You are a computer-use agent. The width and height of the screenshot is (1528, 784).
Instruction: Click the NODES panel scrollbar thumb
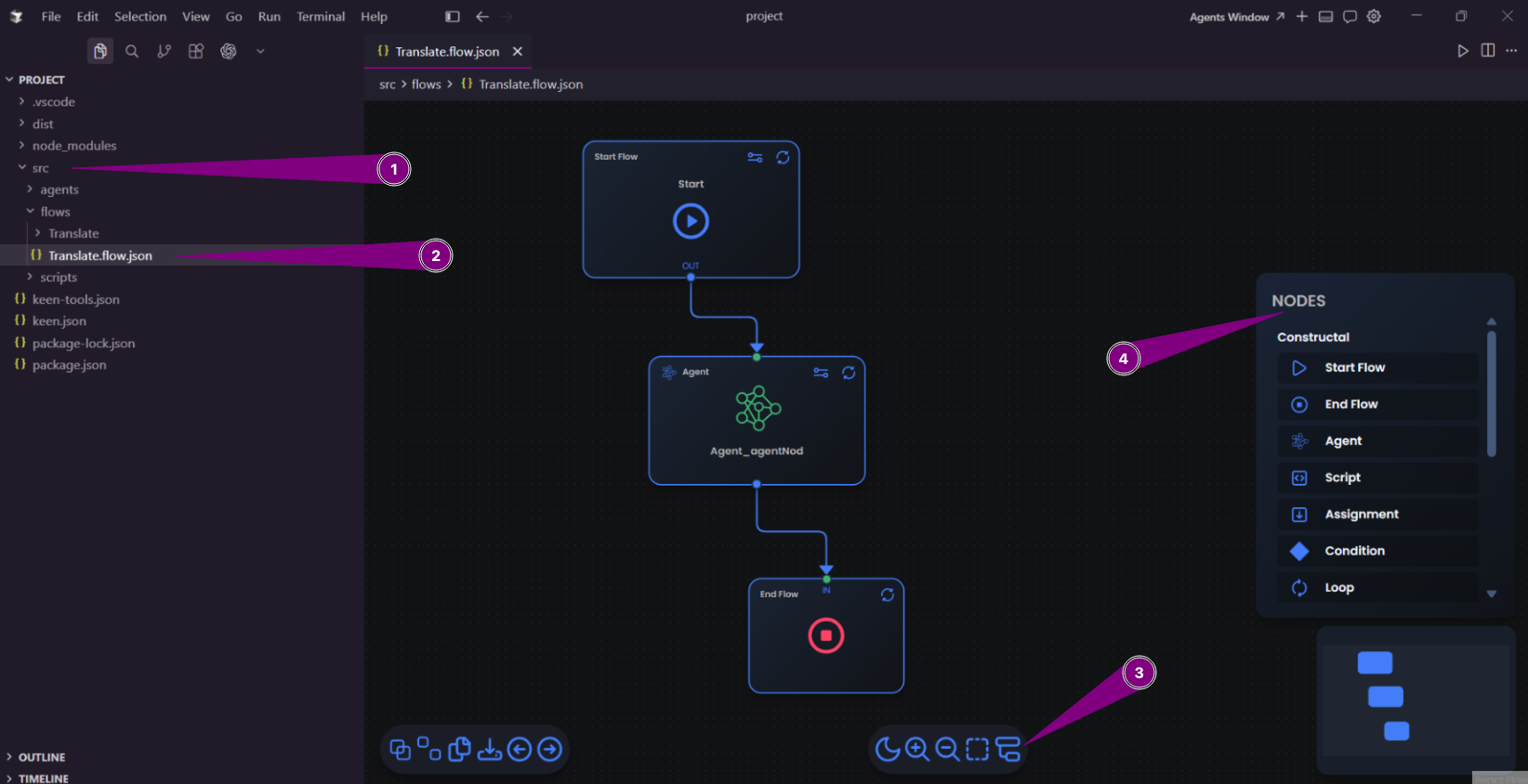(x=1492, y=394)
